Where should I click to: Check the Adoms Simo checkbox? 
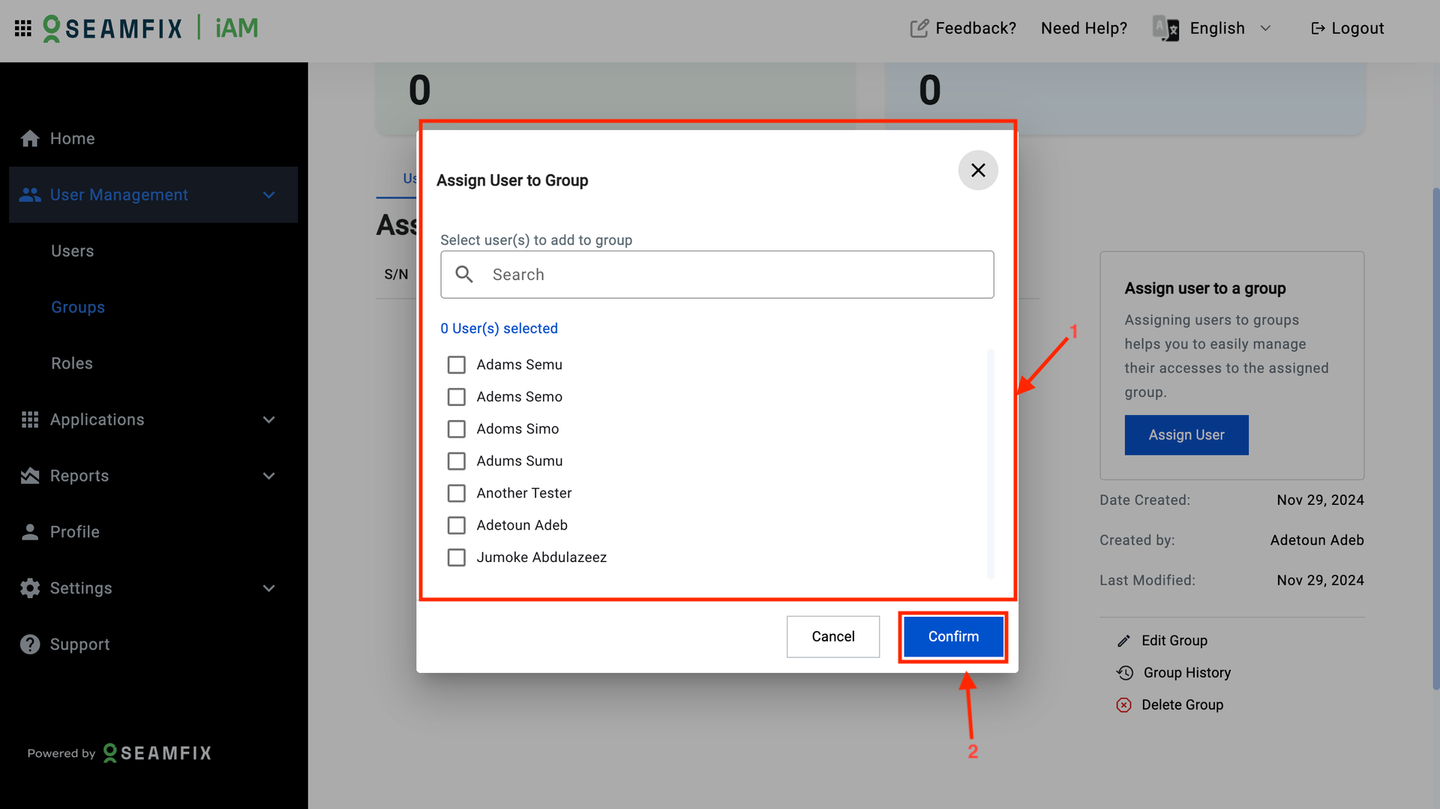(456, 429)
